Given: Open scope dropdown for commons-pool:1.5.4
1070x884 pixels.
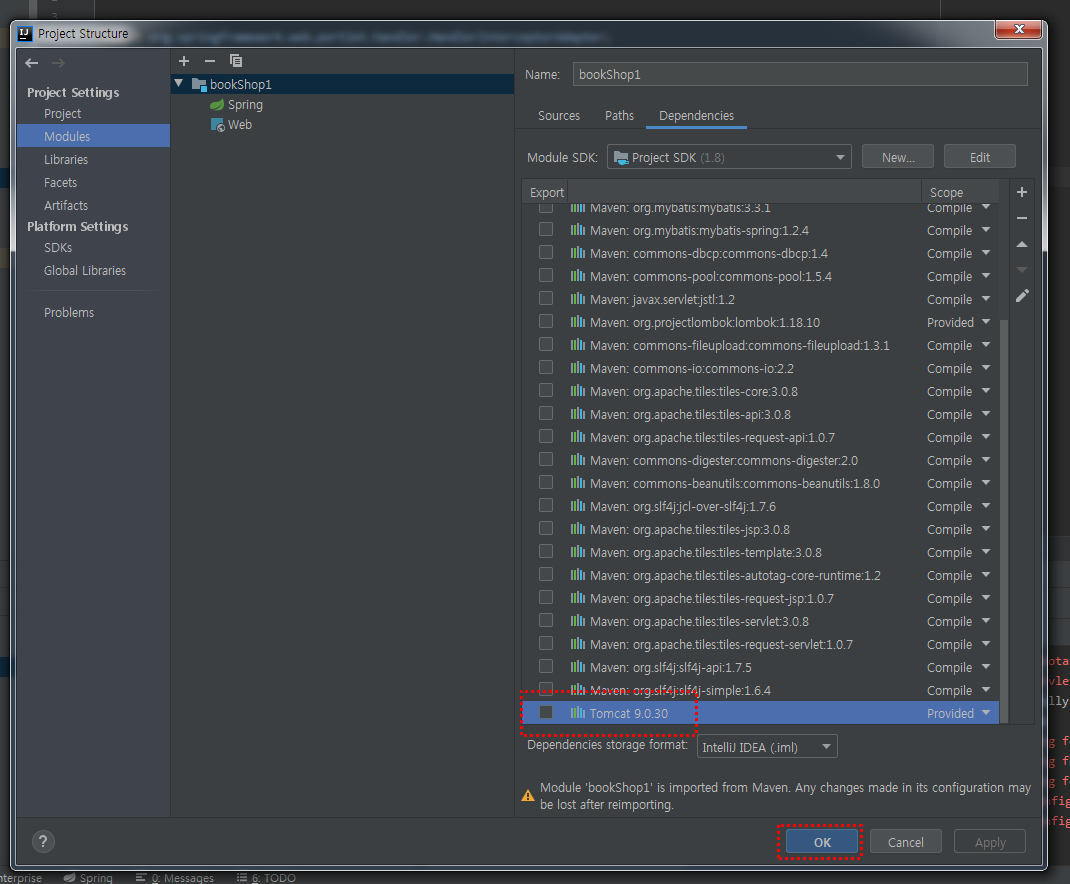Looking at the screenshot, I should (x=986, y=276).
